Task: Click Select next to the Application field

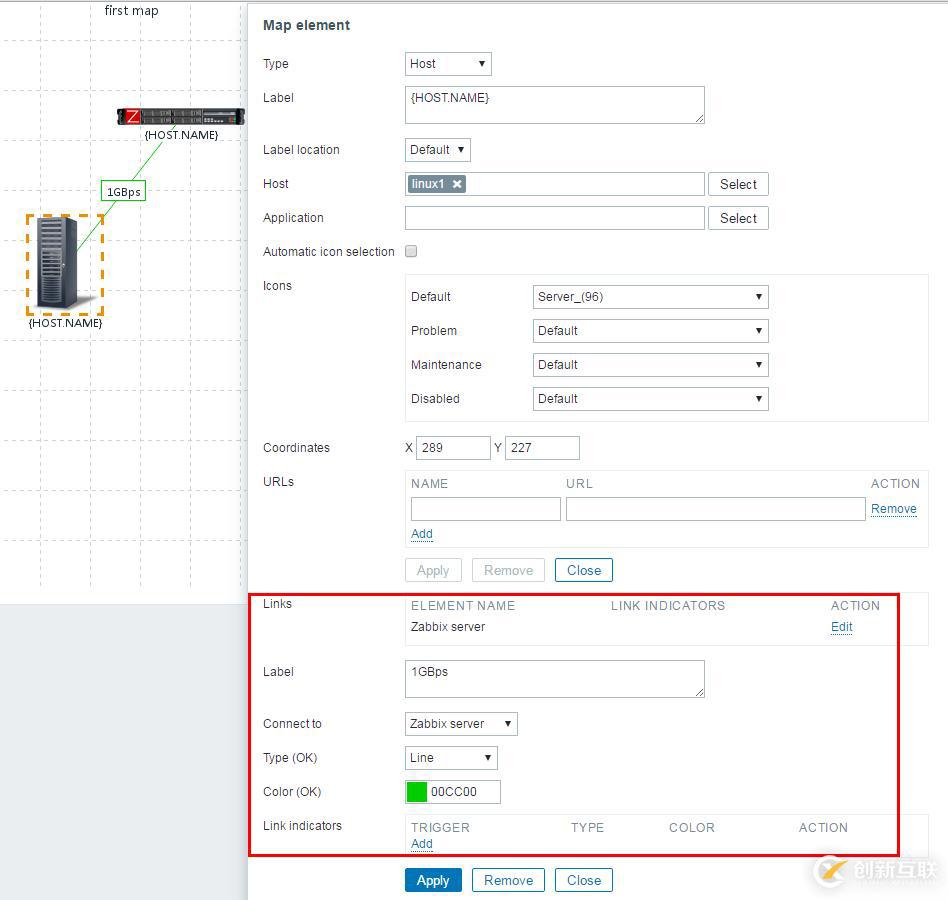Action: 738,217
